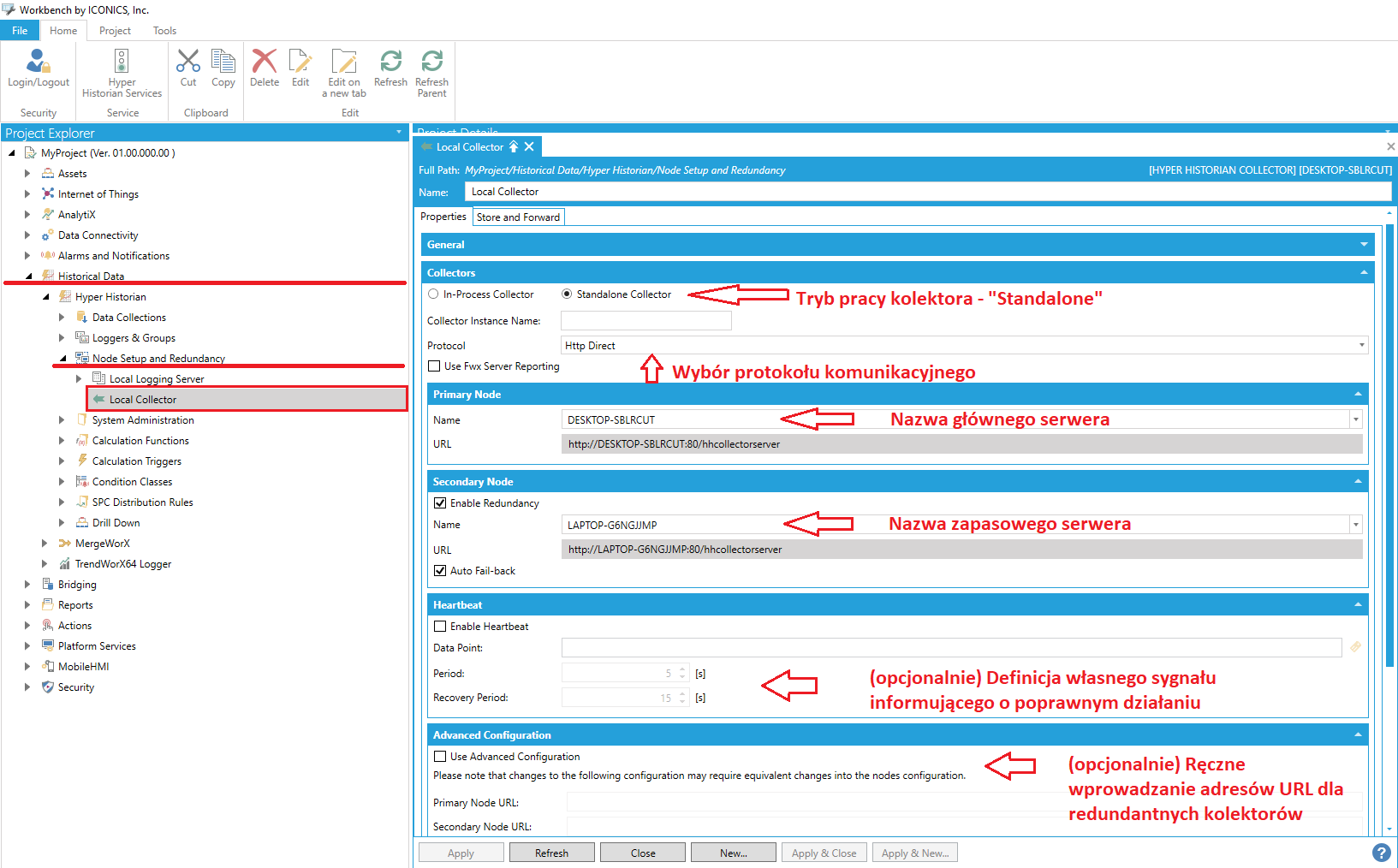Click the New... button
Screen dimensions: 1398x868
point(733,852)
